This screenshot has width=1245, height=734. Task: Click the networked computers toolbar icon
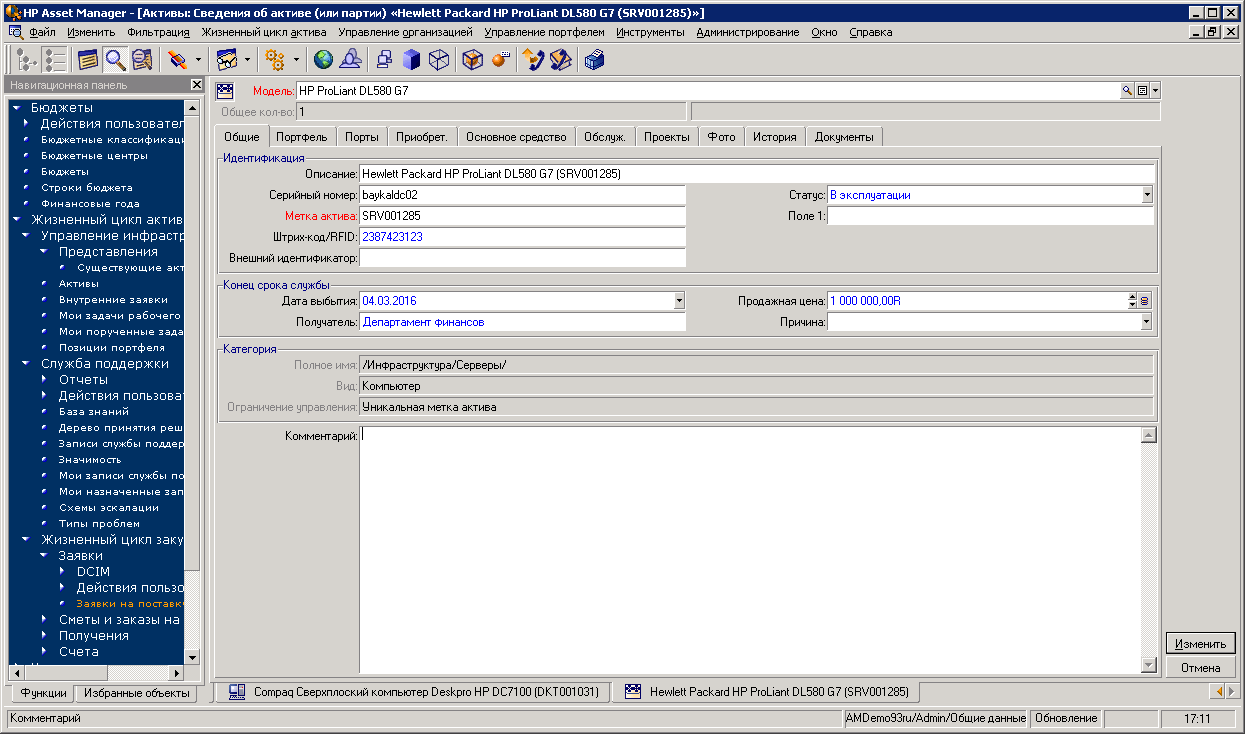[385, 60]
